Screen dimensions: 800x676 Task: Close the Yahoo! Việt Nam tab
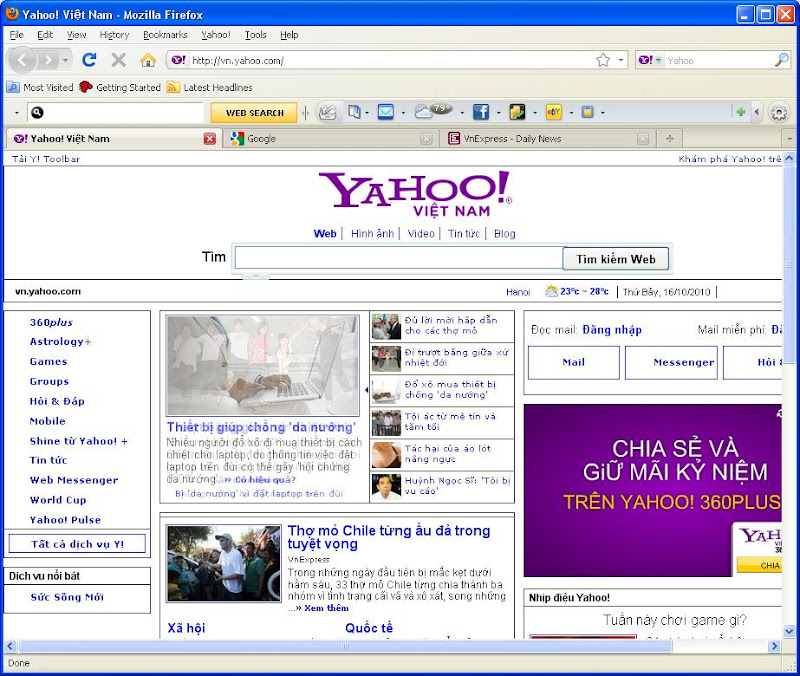[209, 139]
